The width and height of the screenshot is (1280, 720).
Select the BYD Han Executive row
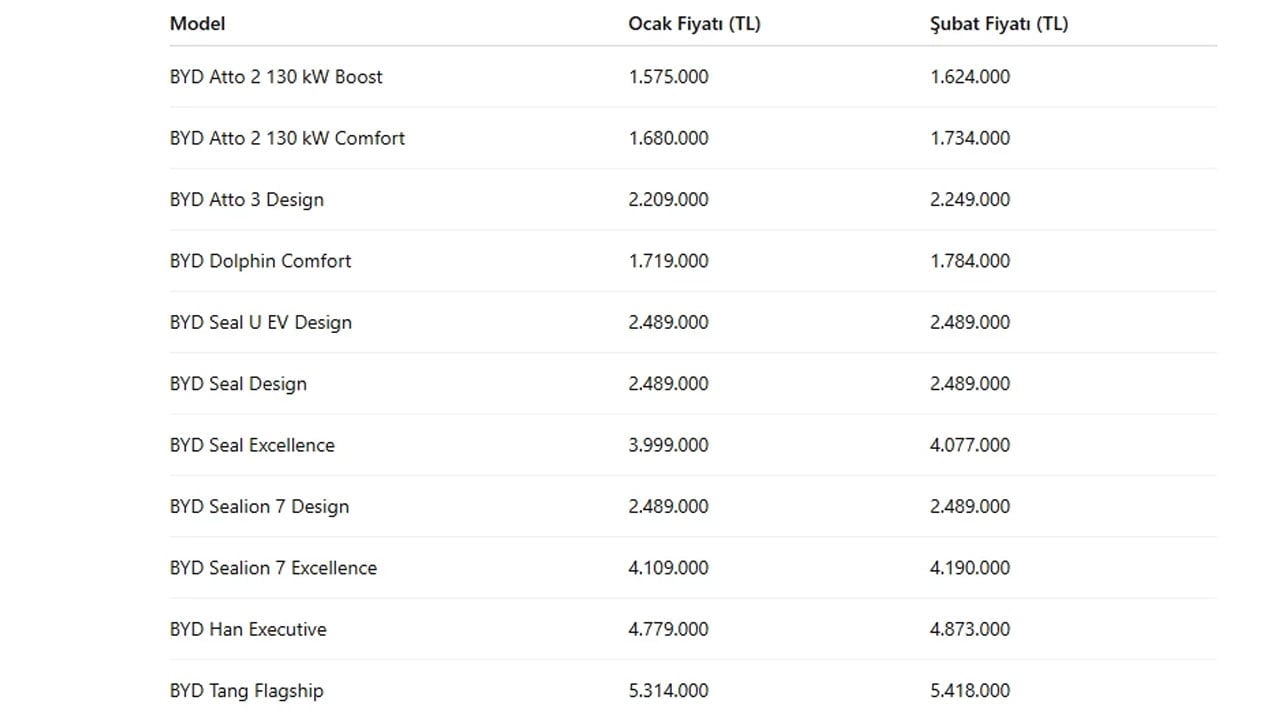248,629
